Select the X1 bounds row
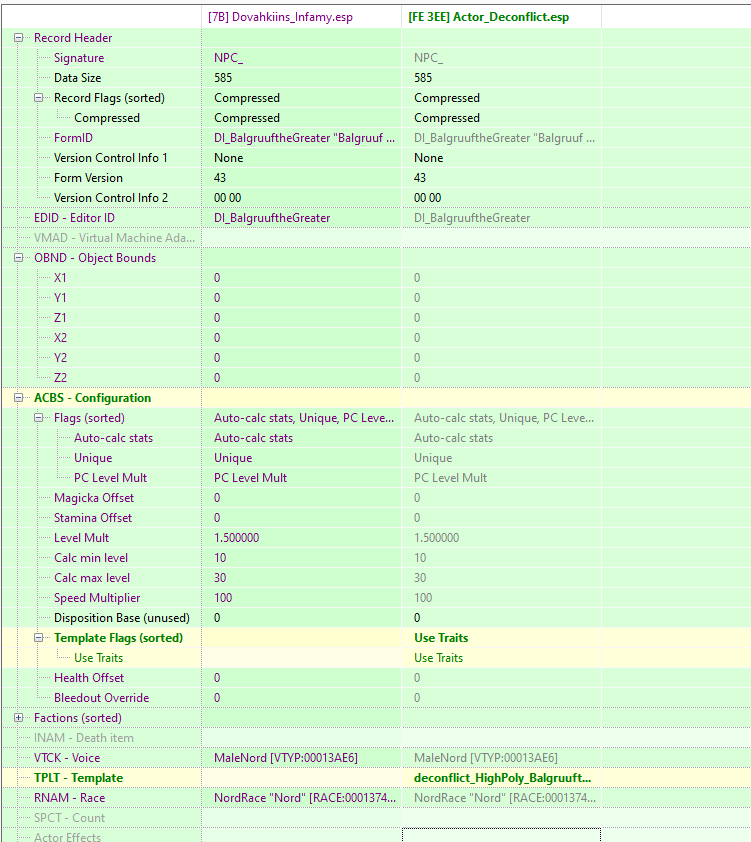The height and width of the screenshot is (842, 751). (x=376, y=278)
